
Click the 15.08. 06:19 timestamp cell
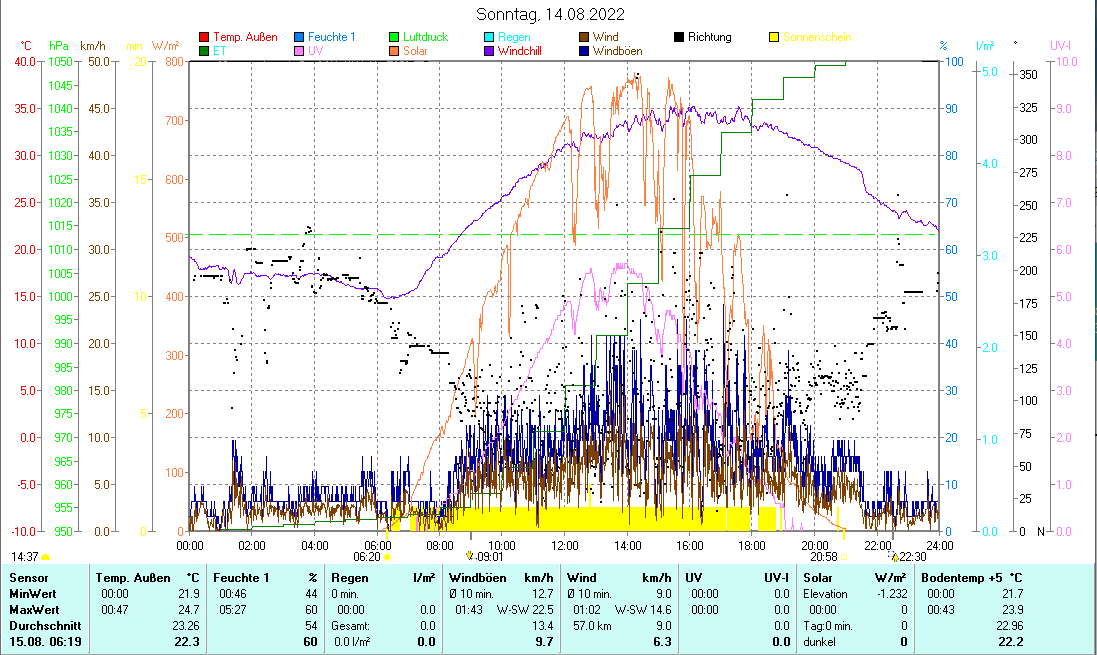(x=45, y=642)
